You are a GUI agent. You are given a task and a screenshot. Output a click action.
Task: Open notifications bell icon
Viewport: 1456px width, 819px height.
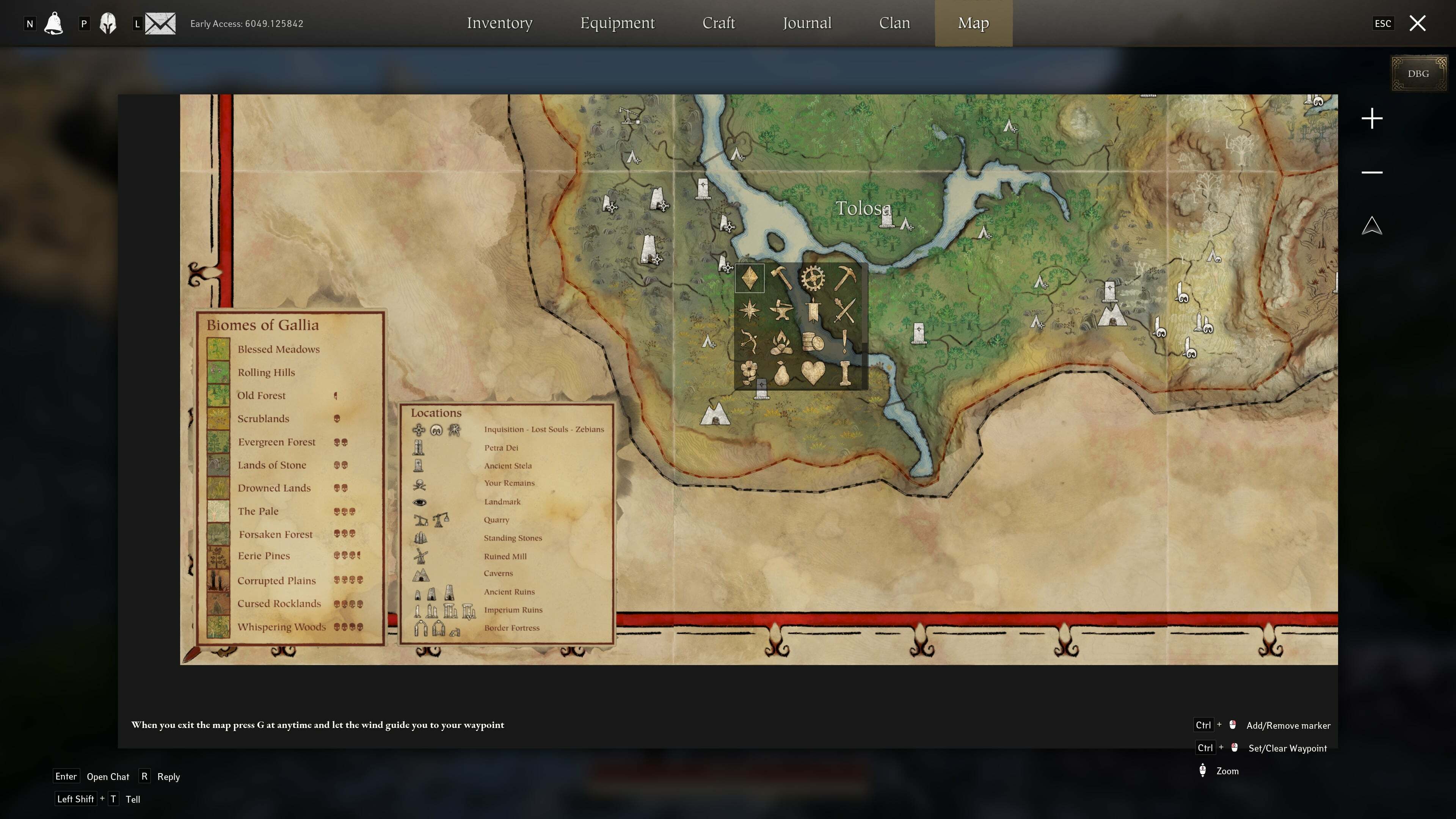(54, 24)
